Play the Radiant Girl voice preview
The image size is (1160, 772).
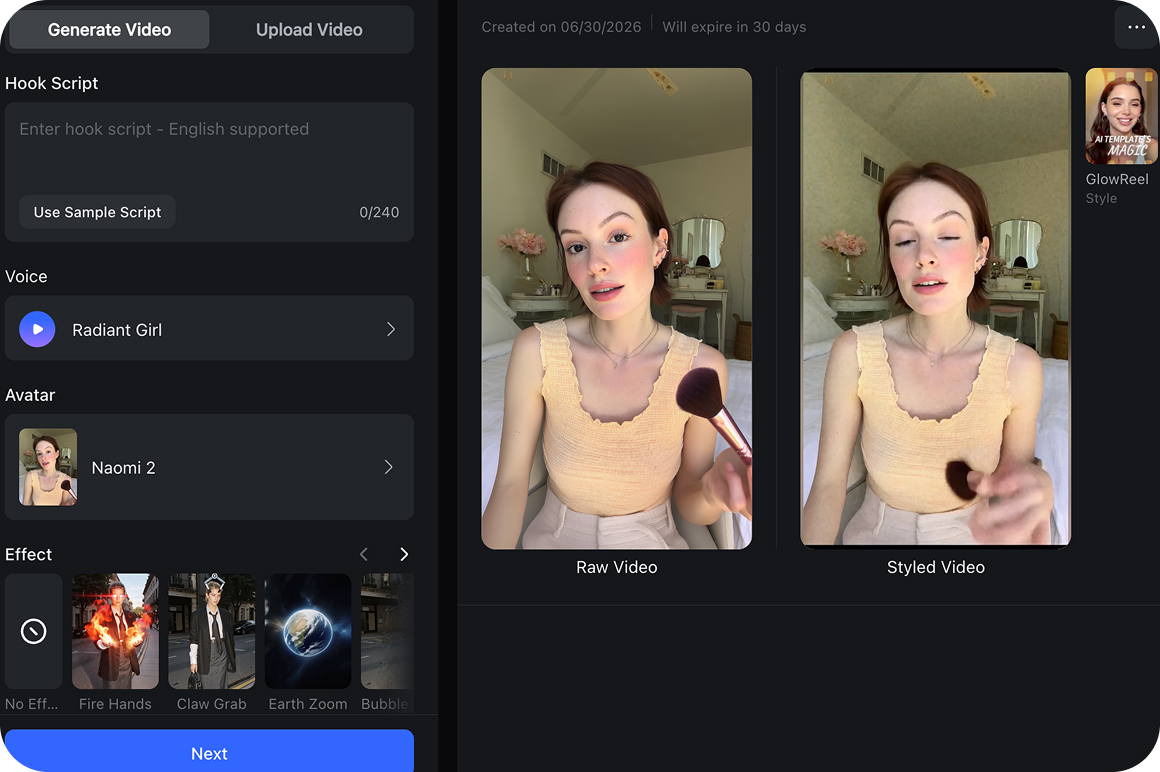click(x=37, y=329)
